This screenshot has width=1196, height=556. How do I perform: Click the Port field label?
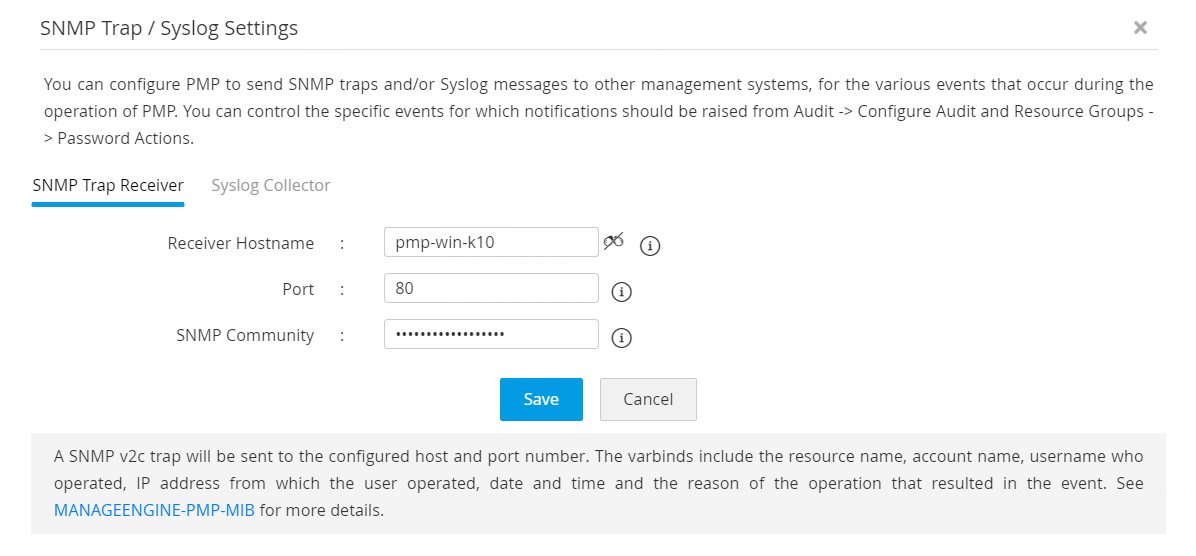(x=298, y=289)
